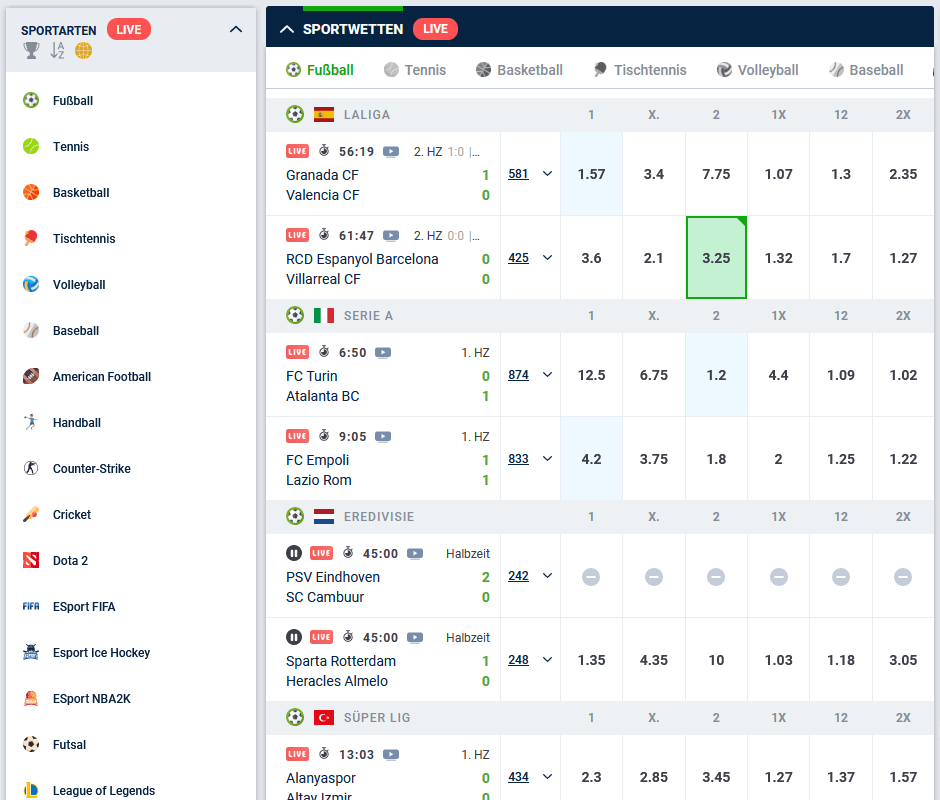Switch to the Basketball tab
The height and width of the screenshot is (800, 940).
tap(519, 70)
